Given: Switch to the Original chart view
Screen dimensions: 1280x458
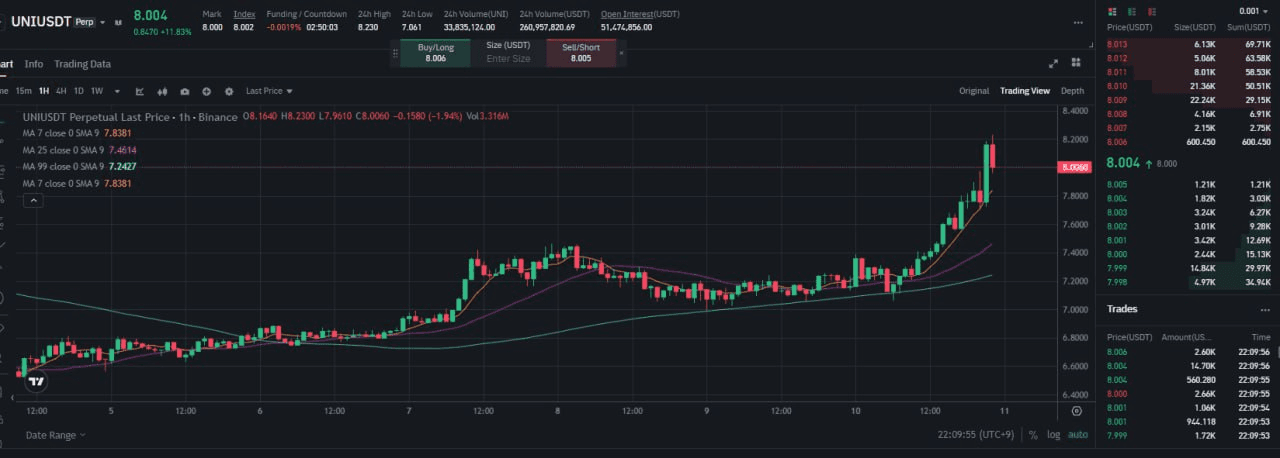Looking at the screenshot, I should 974,91.
